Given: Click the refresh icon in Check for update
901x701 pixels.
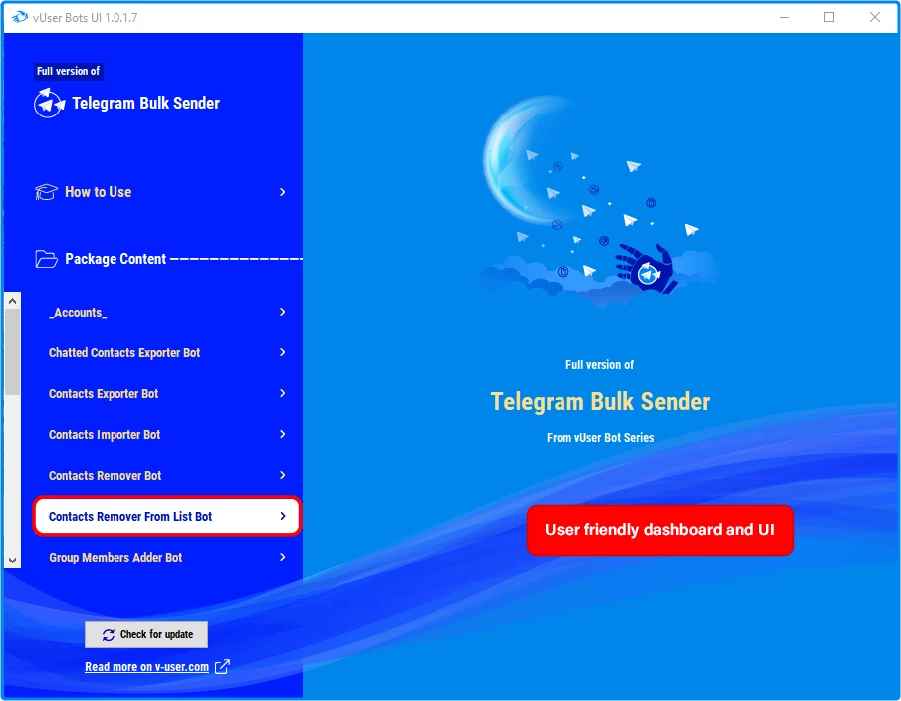Looking at the screenshot, I should coord(109,635).
